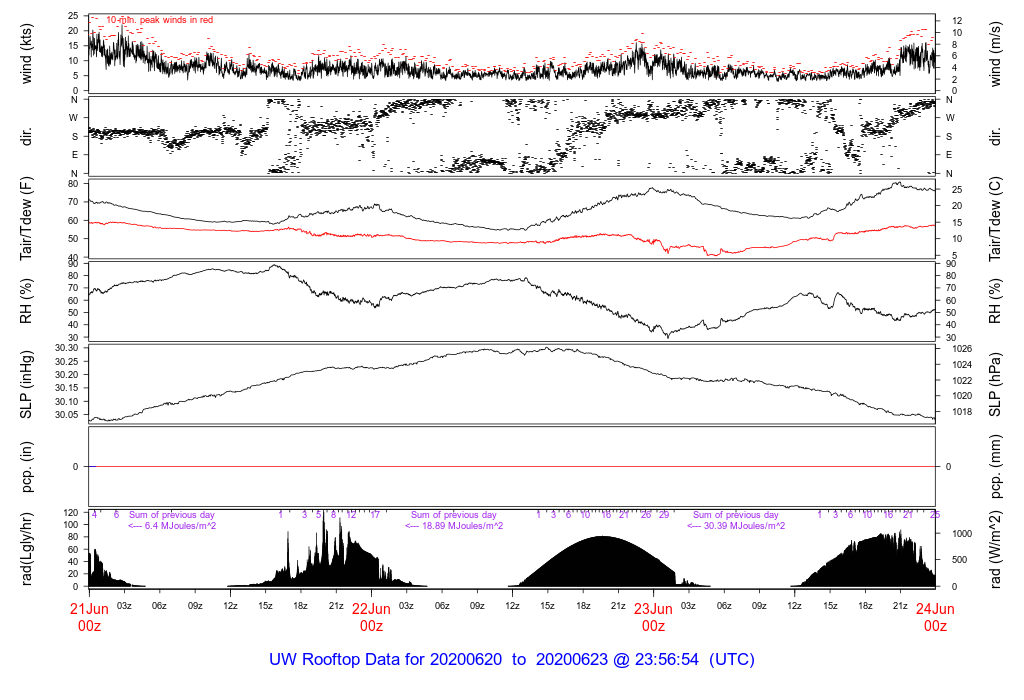Viewport: 1024px width, 700px height.
Task: Click the '30.05' tick on the SLP axis
Action: tap(66, 415)
